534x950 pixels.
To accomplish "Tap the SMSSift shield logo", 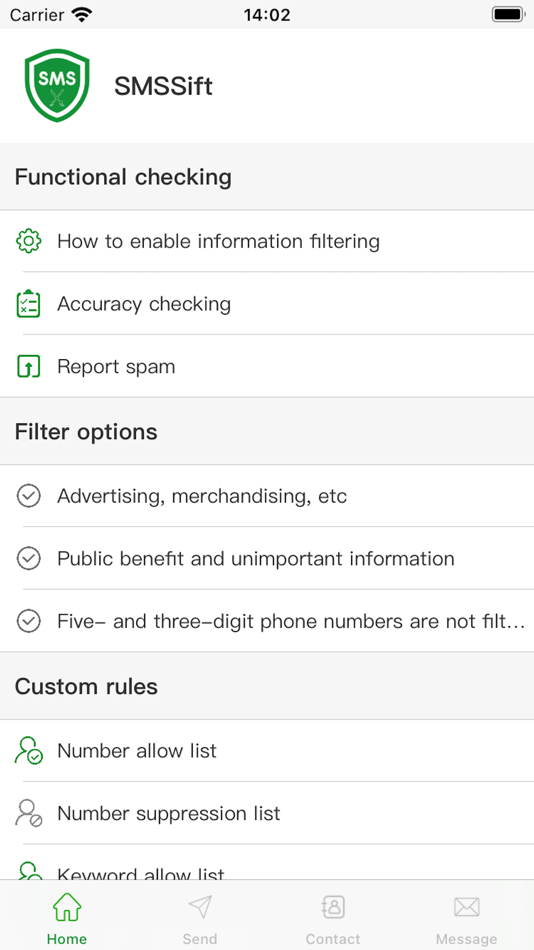I will click(x=57, y=85).
